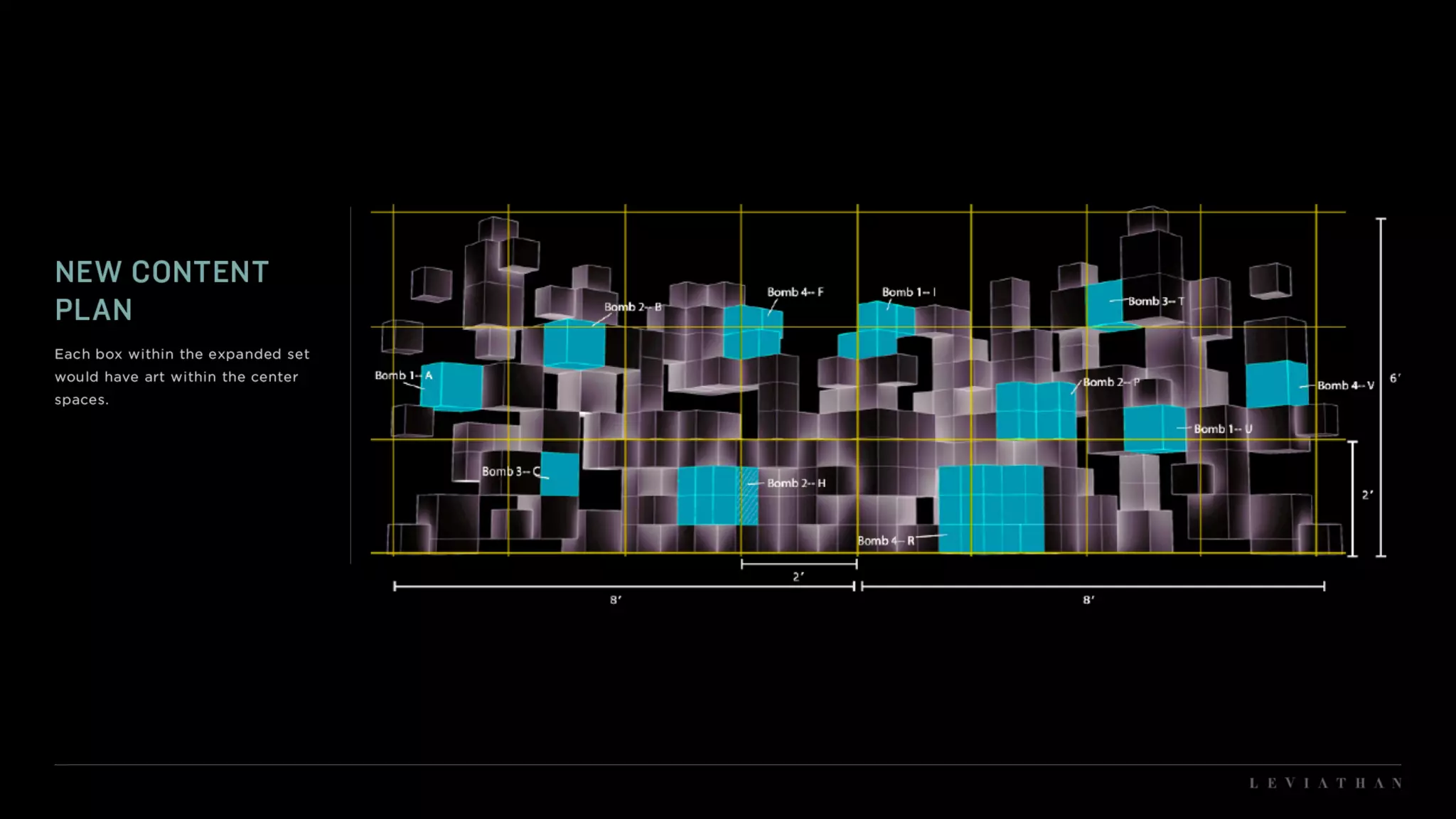Click the 6' height dimension label
This screenshot has width=1456, height=819.
point(1395,378)
